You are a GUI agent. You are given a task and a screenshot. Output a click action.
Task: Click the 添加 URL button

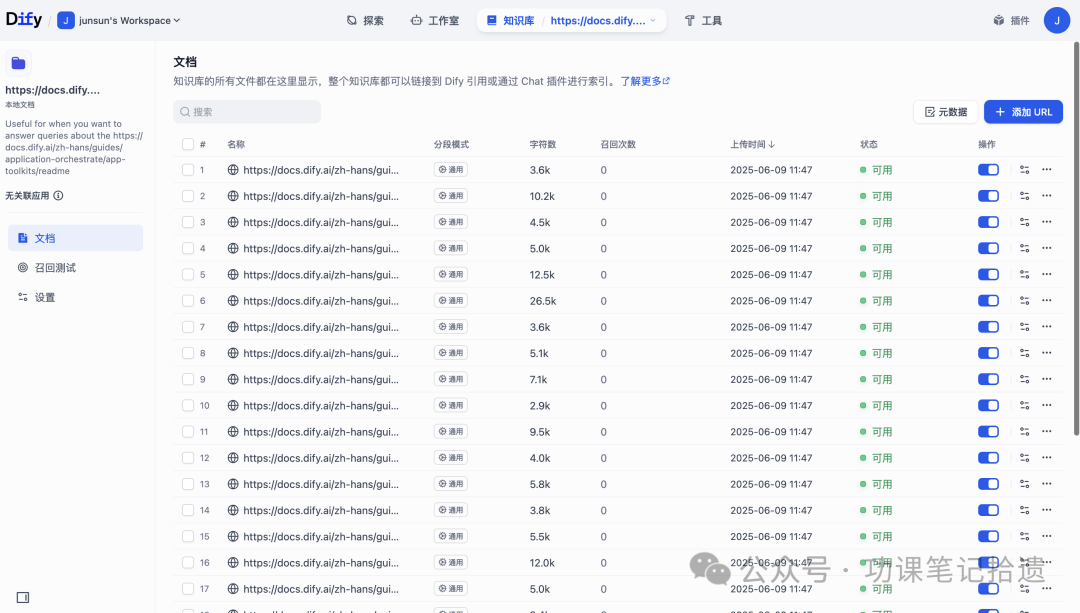pyautogui.click(x=1023, y=112)
